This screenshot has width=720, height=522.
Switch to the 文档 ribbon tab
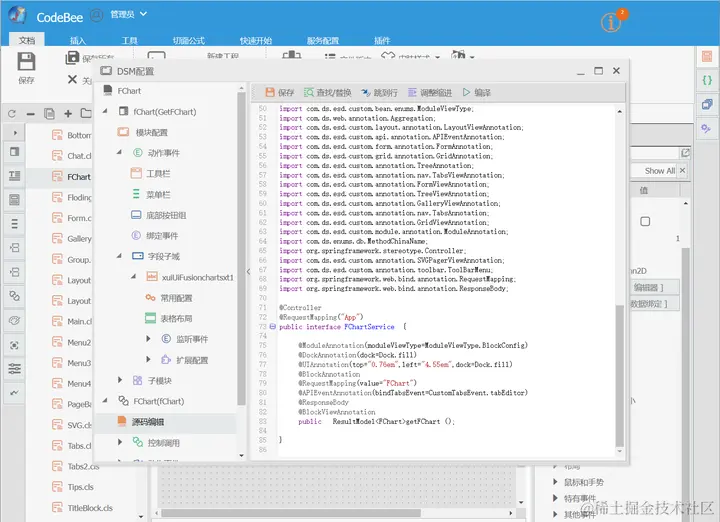point(27,40)
